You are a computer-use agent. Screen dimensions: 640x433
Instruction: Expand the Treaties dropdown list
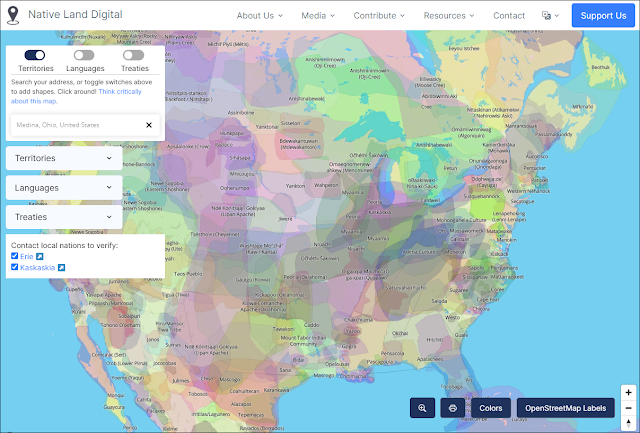point(64,217)
